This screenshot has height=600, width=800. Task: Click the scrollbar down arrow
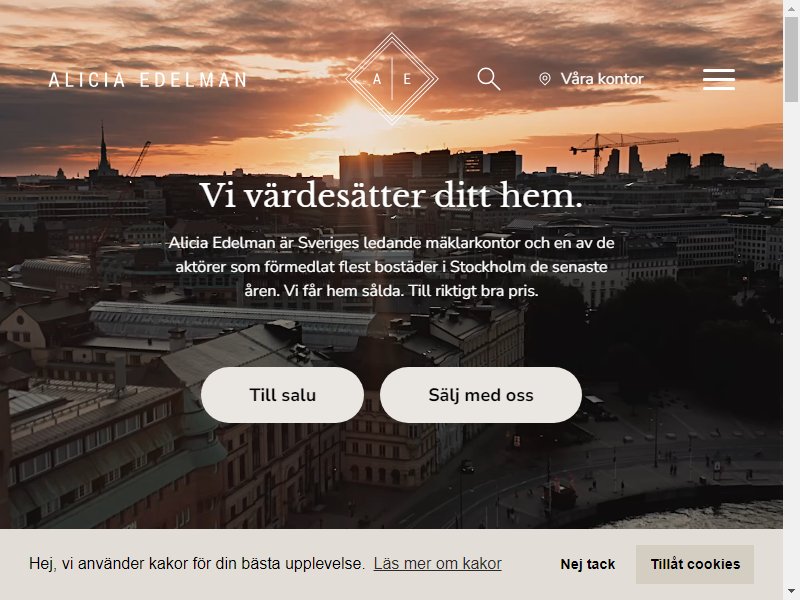click(791, 592)
